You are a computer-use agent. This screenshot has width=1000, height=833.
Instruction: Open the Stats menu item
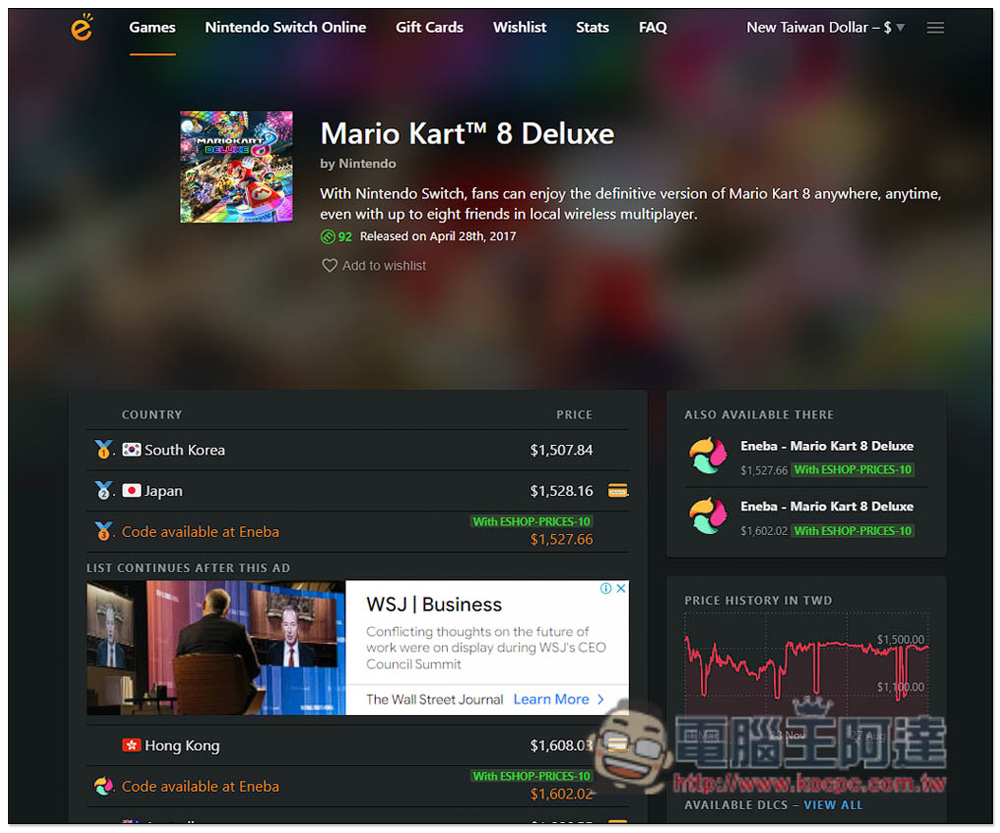coord(592,27)
